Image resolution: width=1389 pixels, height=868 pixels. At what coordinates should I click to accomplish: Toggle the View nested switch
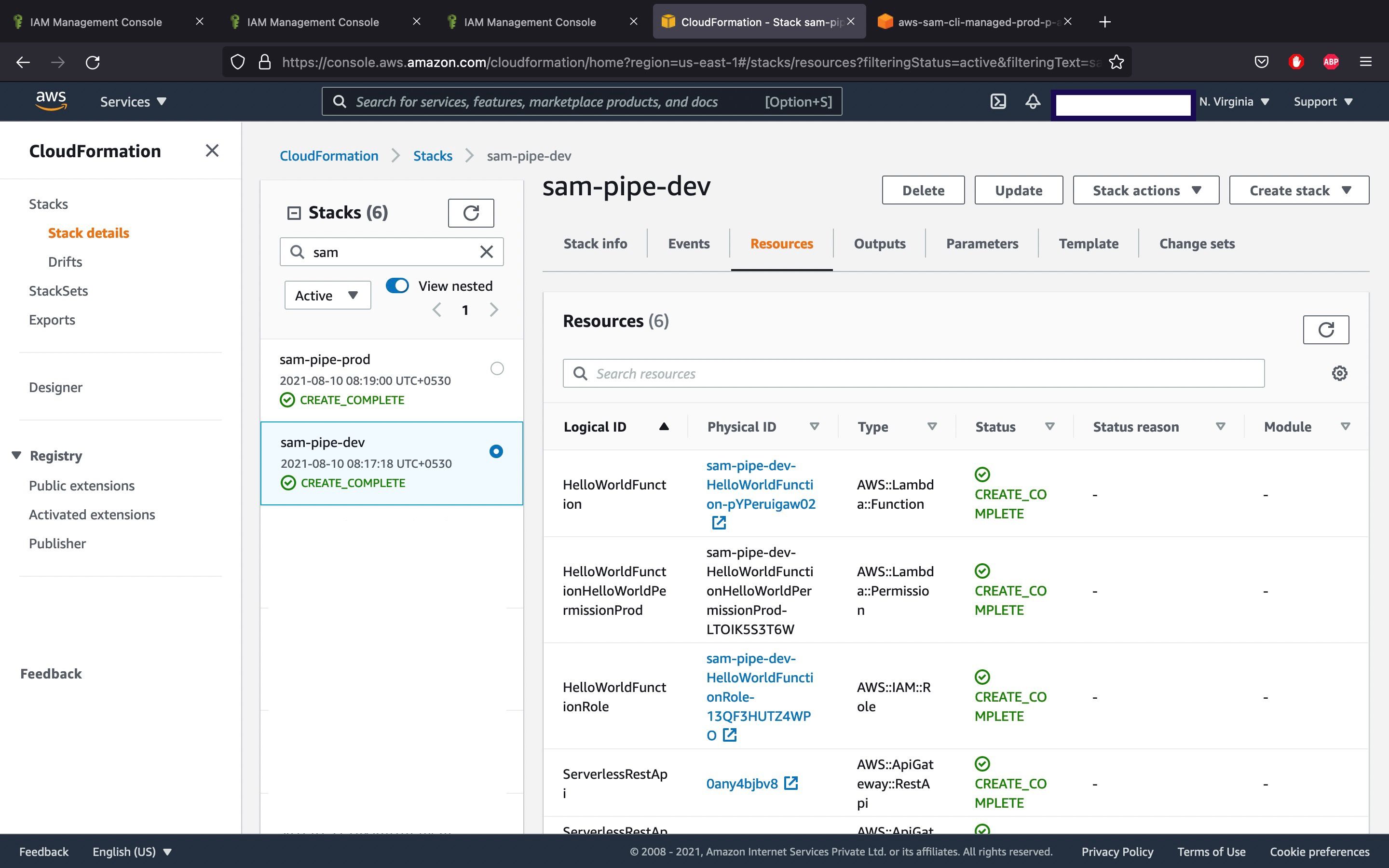[x=397, y=285]
